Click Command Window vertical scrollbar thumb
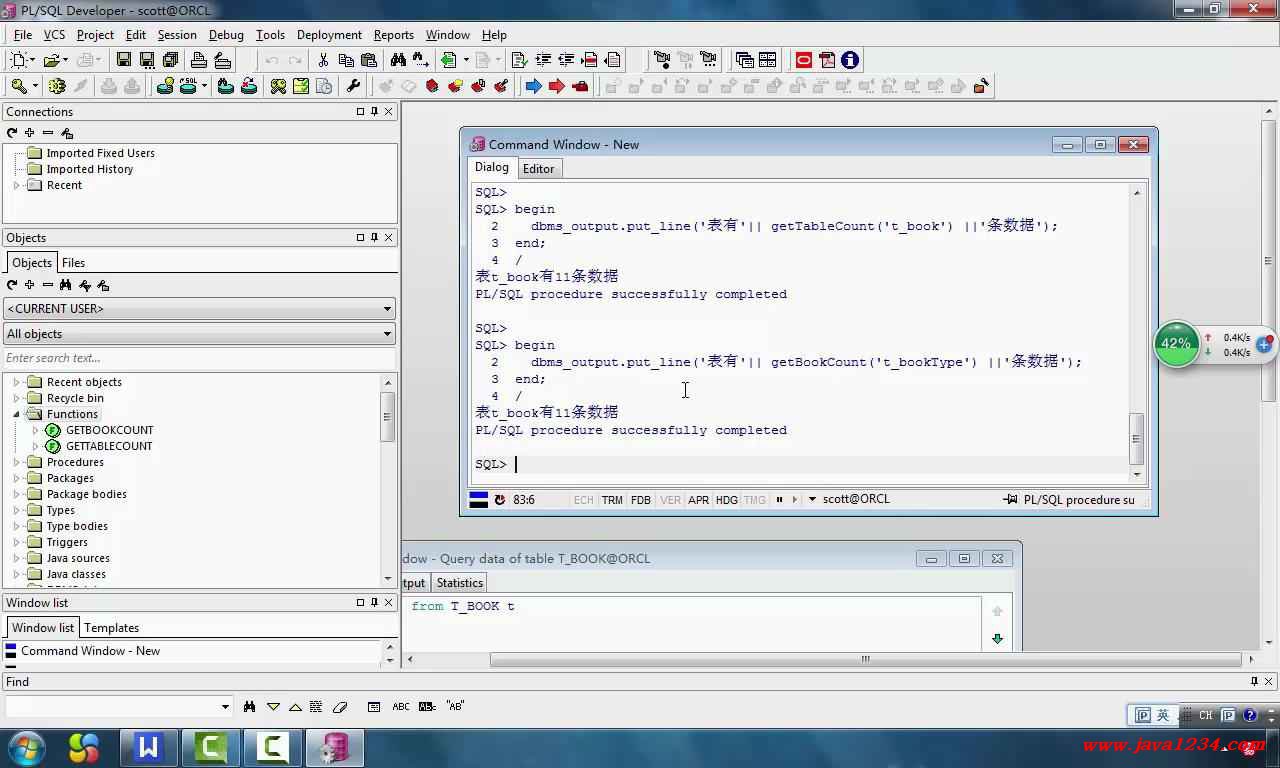The width and height of the screenshot is (1280, 768). click(x=1137, y=437)
